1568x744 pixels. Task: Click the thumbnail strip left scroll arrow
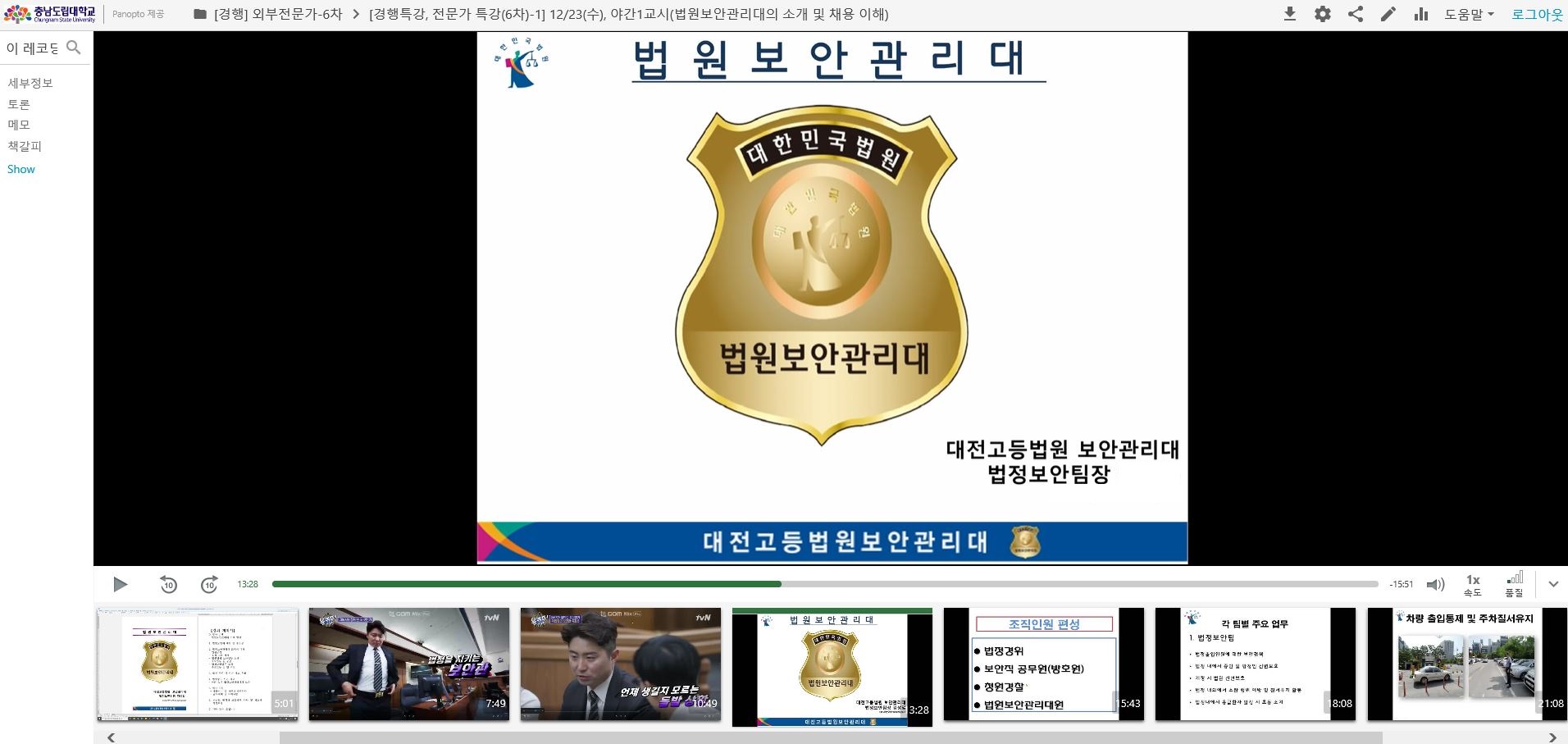tap(111, 737)
